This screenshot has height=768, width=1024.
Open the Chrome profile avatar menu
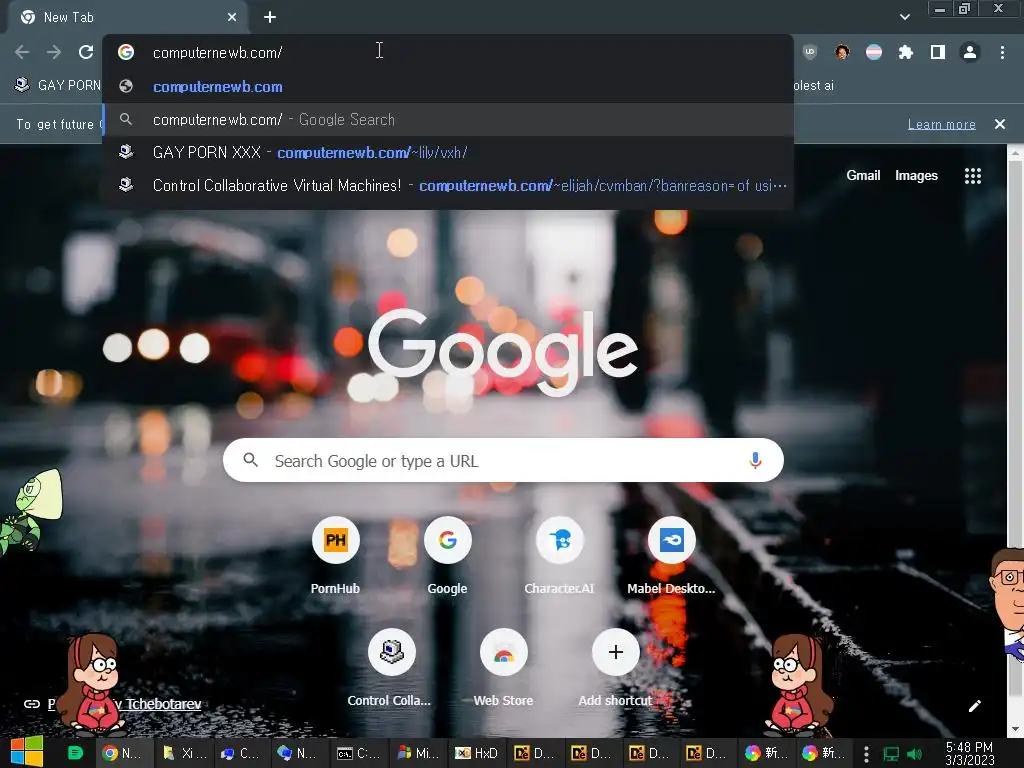click(970, 52)
